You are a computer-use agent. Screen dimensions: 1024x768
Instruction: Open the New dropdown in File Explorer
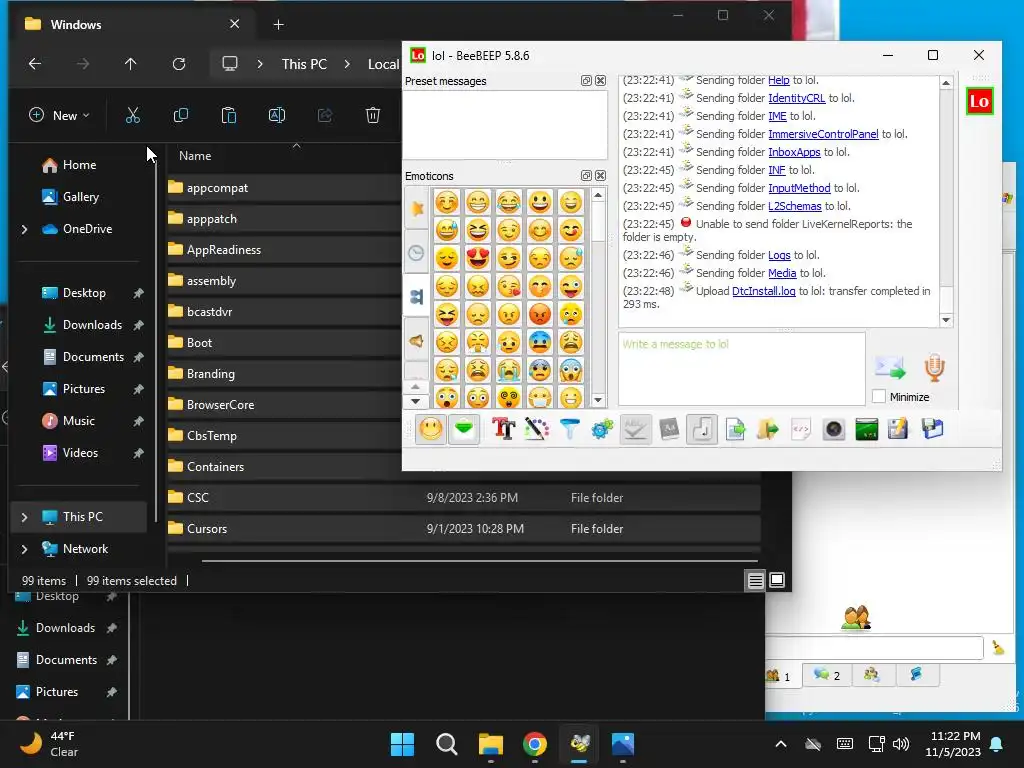point(59,116)
